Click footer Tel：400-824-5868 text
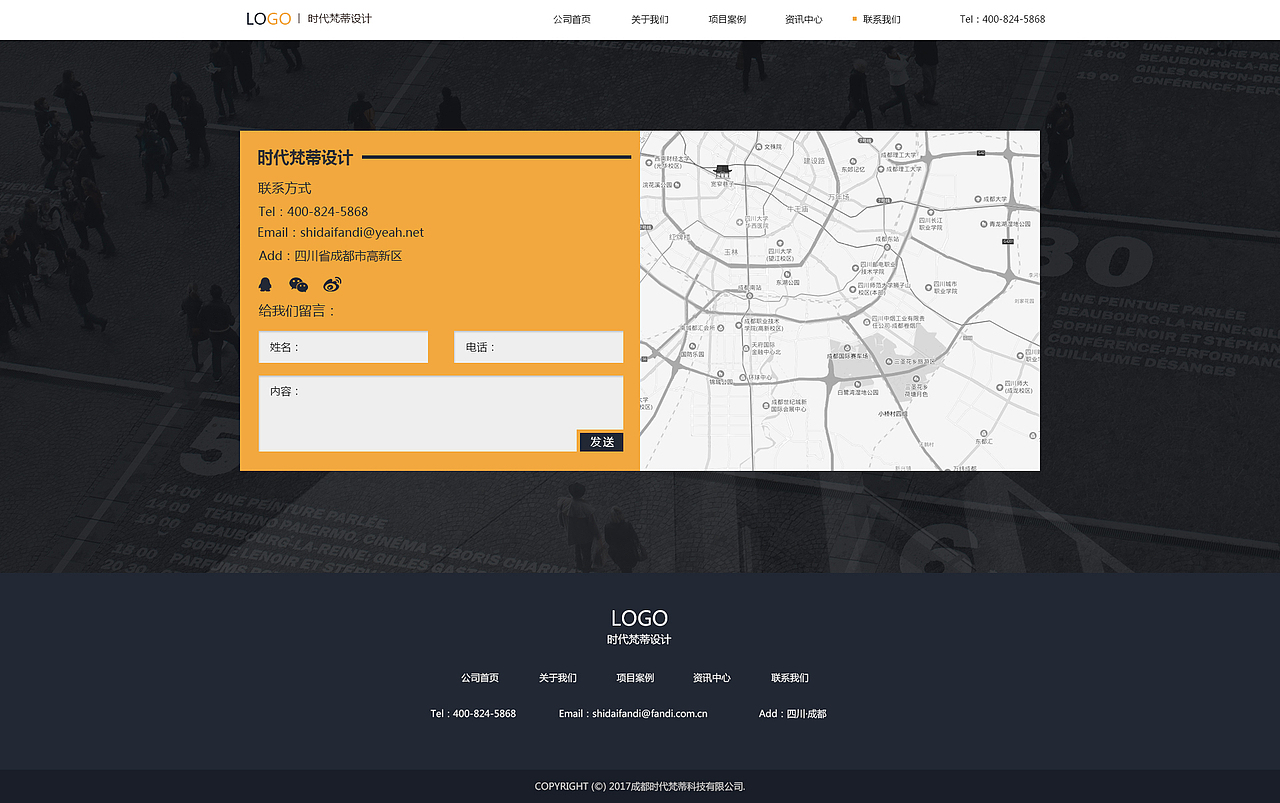The width and height of the screenshot is (1280, 803). [473, 714]
